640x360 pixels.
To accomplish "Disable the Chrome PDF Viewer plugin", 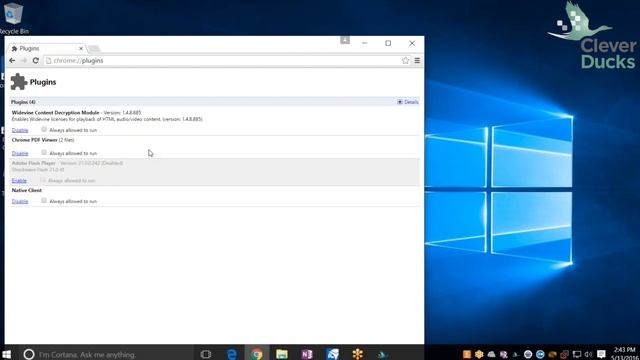I will coord(20,153).
